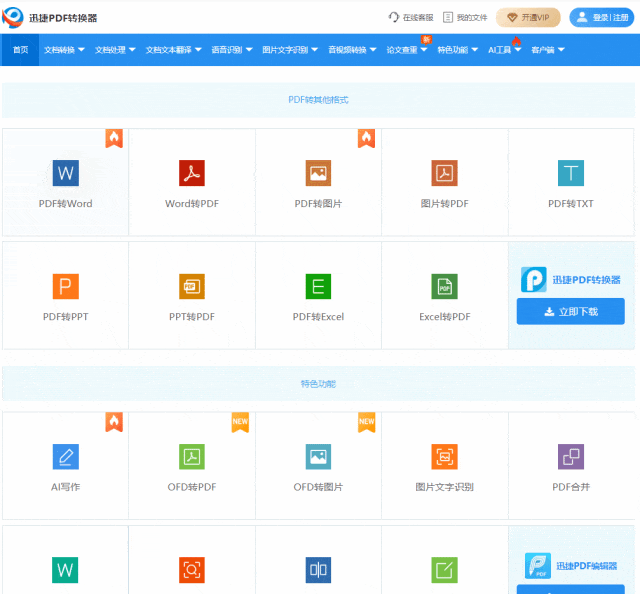Open the PDF转TXT teal T icon
640x594 pixels.
coord(571,173)
